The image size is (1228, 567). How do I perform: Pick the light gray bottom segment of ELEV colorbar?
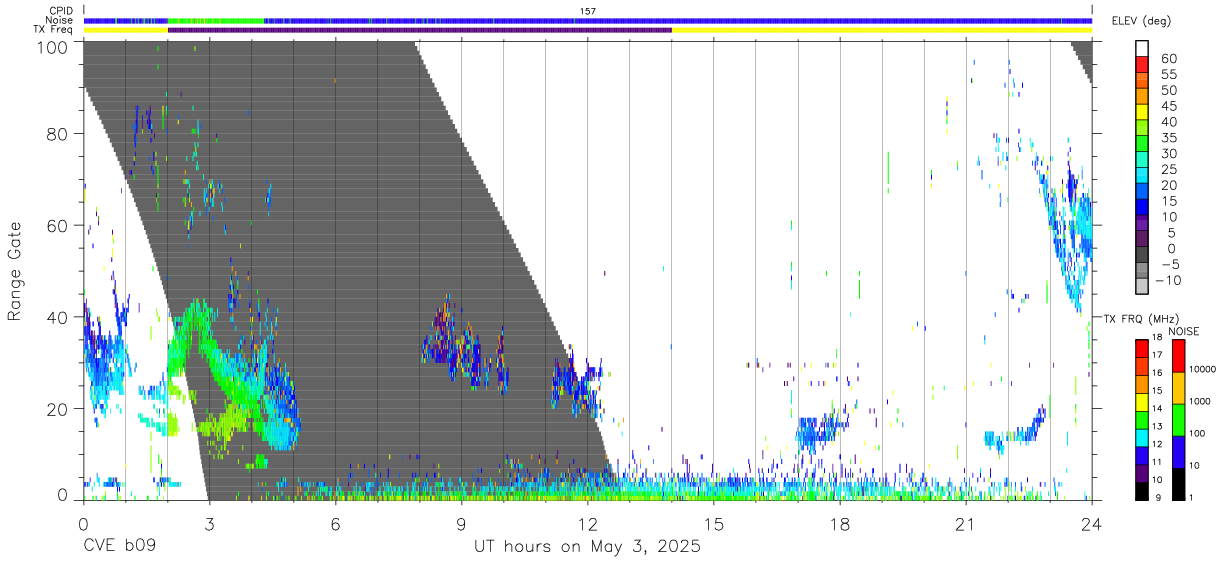tap(1142, 285)
